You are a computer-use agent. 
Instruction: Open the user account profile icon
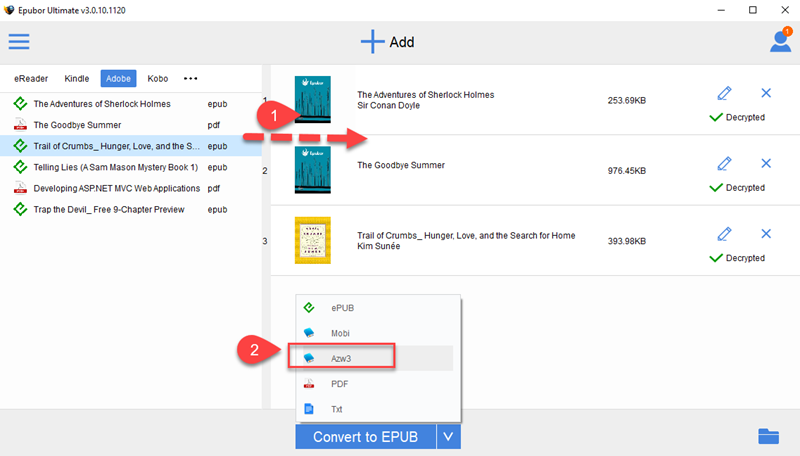point(781,40)
